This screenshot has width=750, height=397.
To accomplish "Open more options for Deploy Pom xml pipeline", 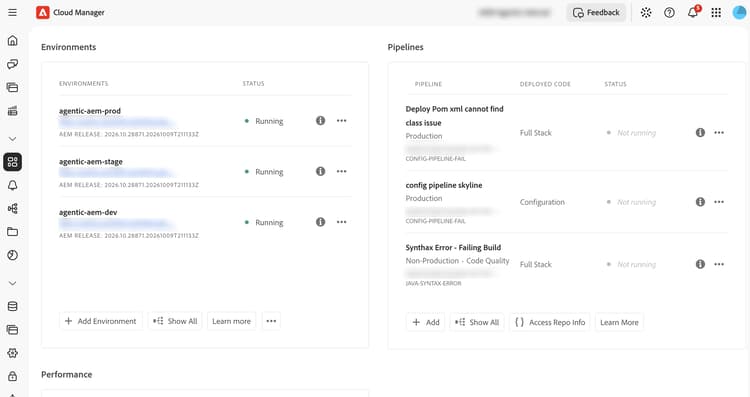I will [719, 132].
